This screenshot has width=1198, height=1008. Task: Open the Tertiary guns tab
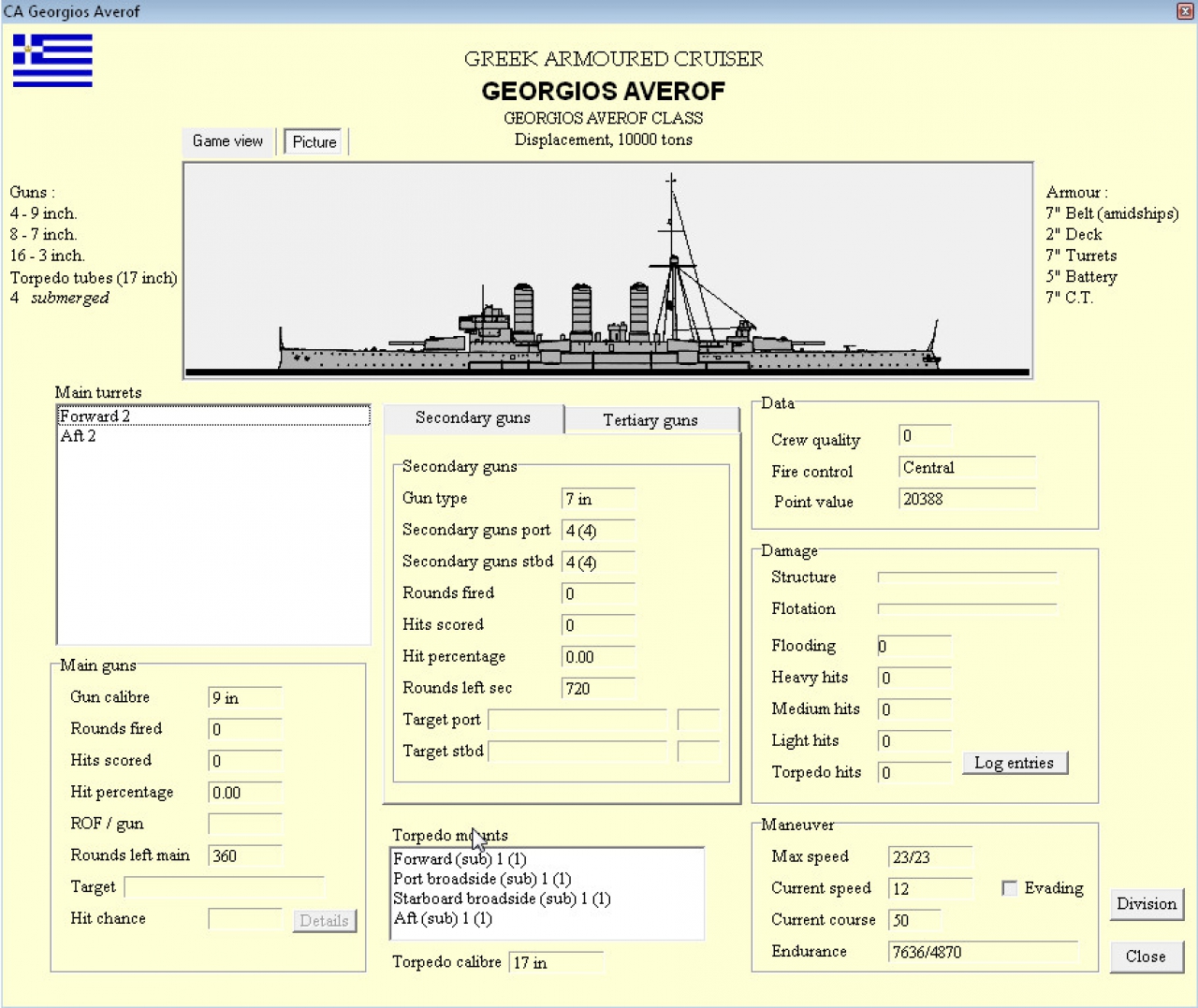pyautogui.click(x=650, y=420)
